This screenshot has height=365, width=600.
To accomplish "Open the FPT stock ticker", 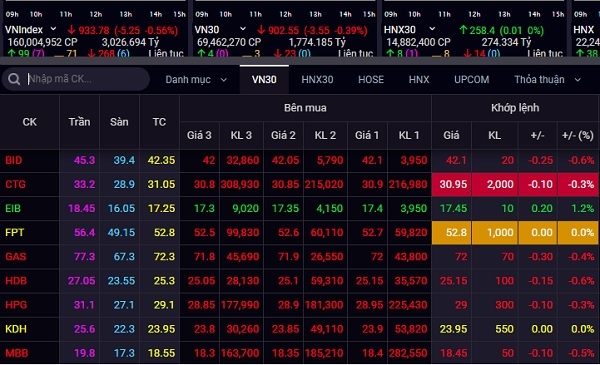I will coord(15,233).
